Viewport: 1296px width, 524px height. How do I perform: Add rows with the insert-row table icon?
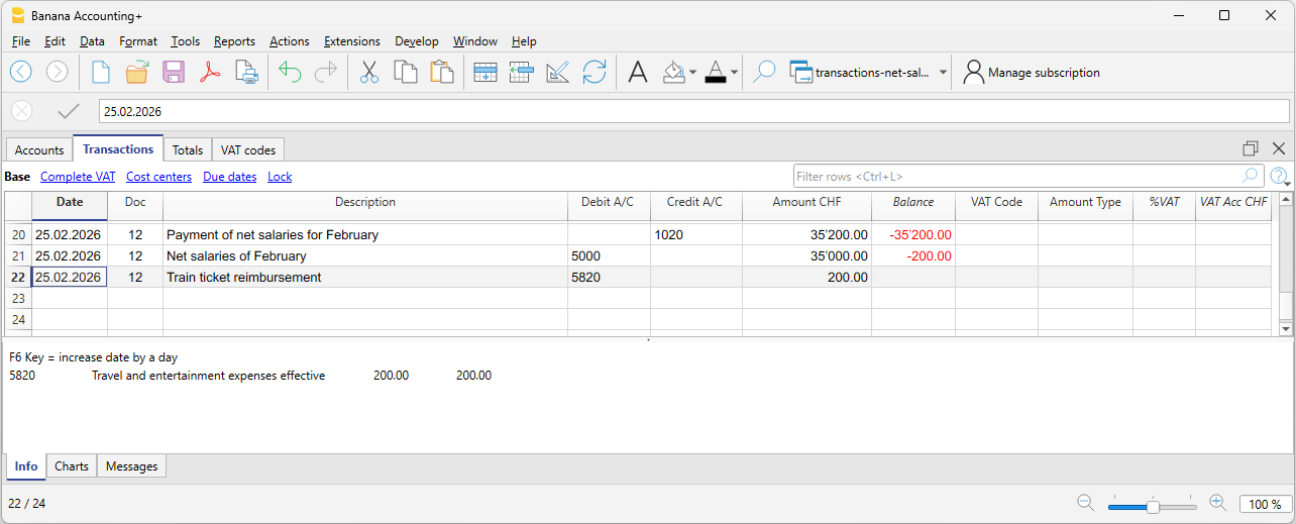[x=485, y=72]
